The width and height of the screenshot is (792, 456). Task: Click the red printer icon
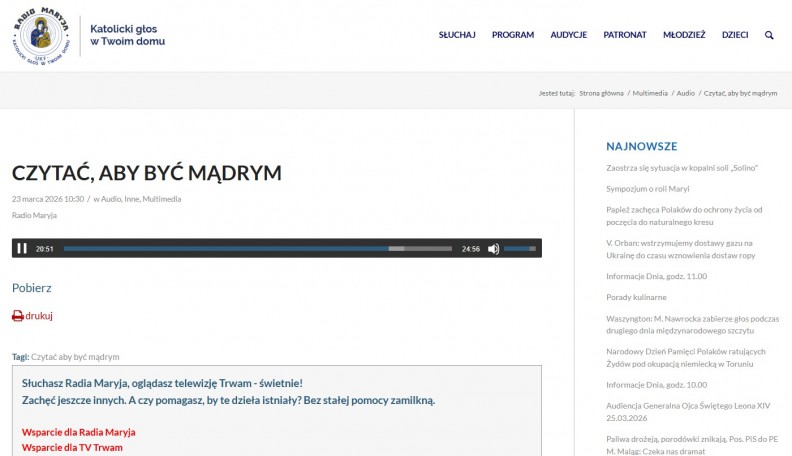point(18,316)
